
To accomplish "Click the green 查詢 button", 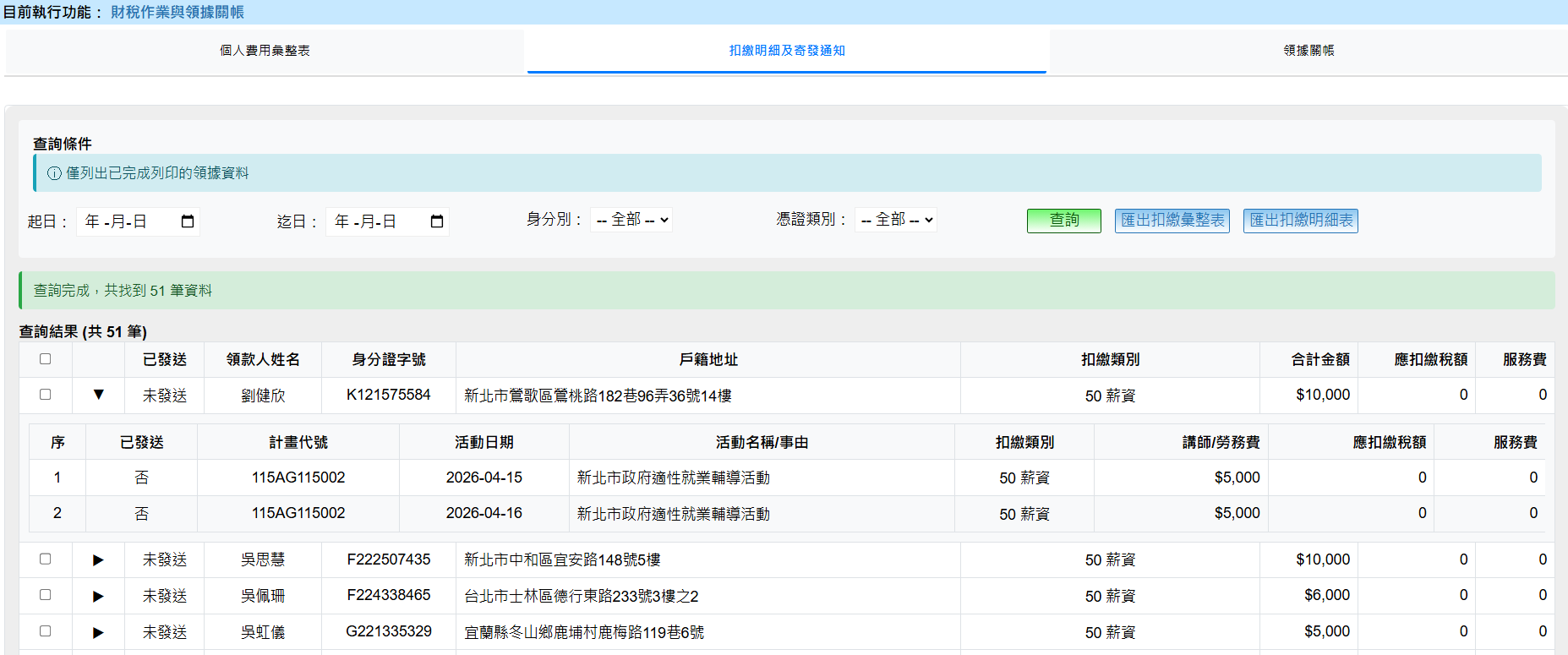I will (x=1064, y=221).
